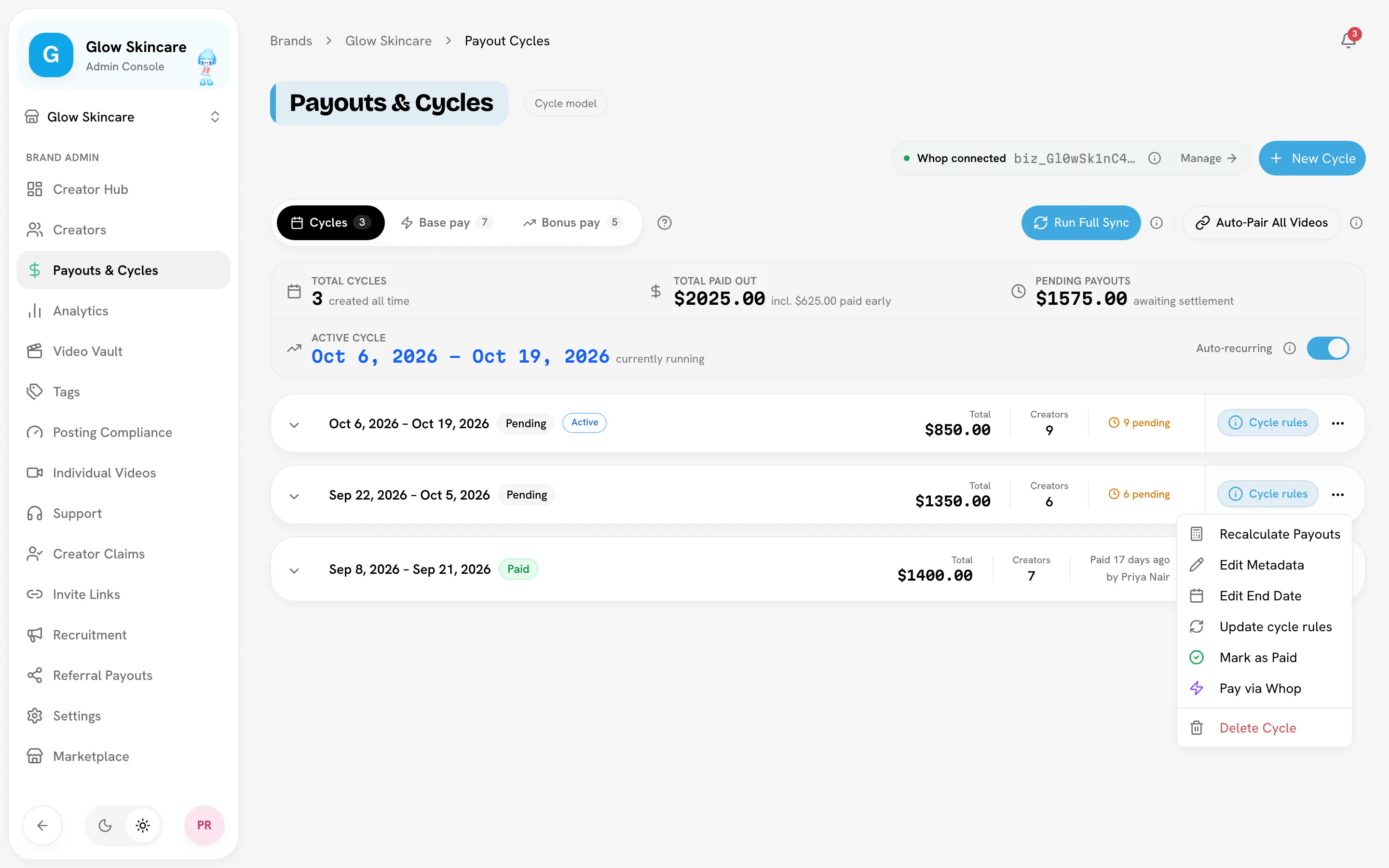This screenshot has height=868, width=1389.
Task: Choose Update cycle rules from menu
Action: point(1265,627)
